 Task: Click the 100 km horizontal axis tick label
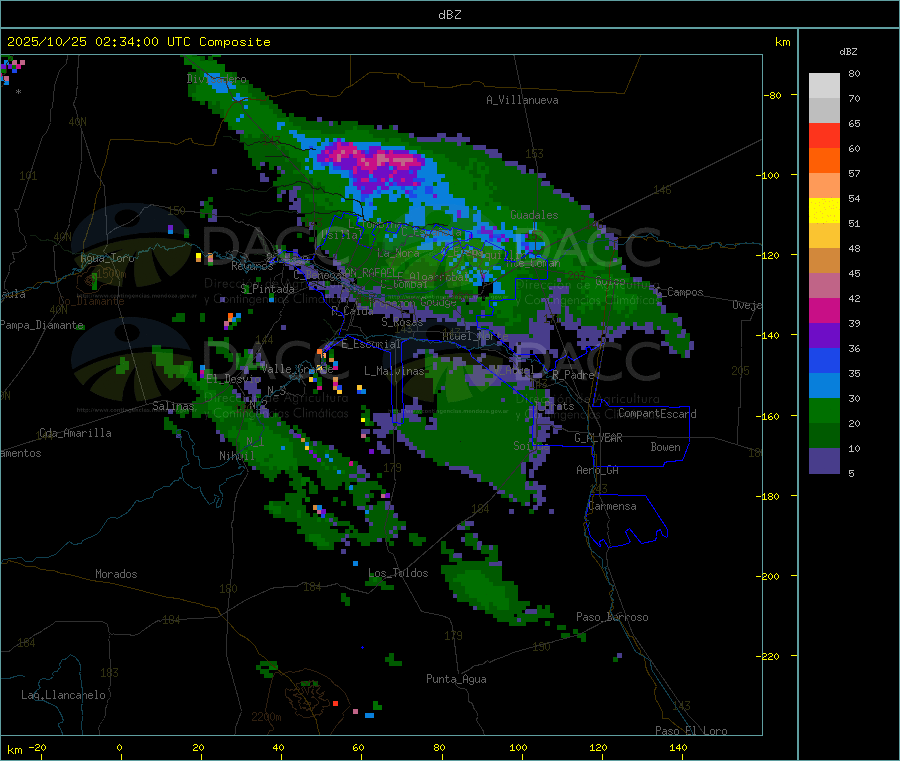pyautogui.click(x=518, y=747)
